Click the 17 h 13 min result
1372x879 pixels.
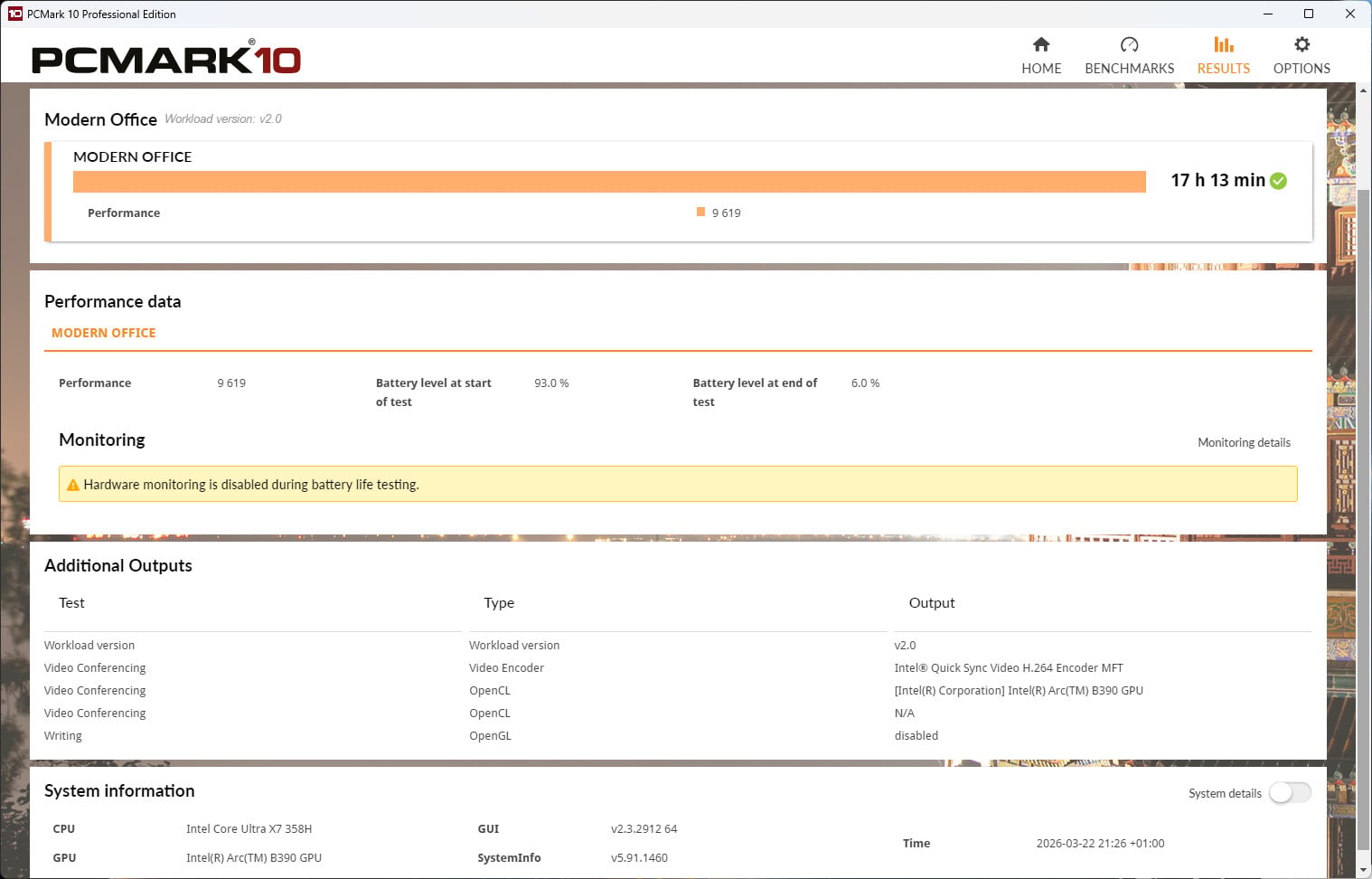(1217, 180)
